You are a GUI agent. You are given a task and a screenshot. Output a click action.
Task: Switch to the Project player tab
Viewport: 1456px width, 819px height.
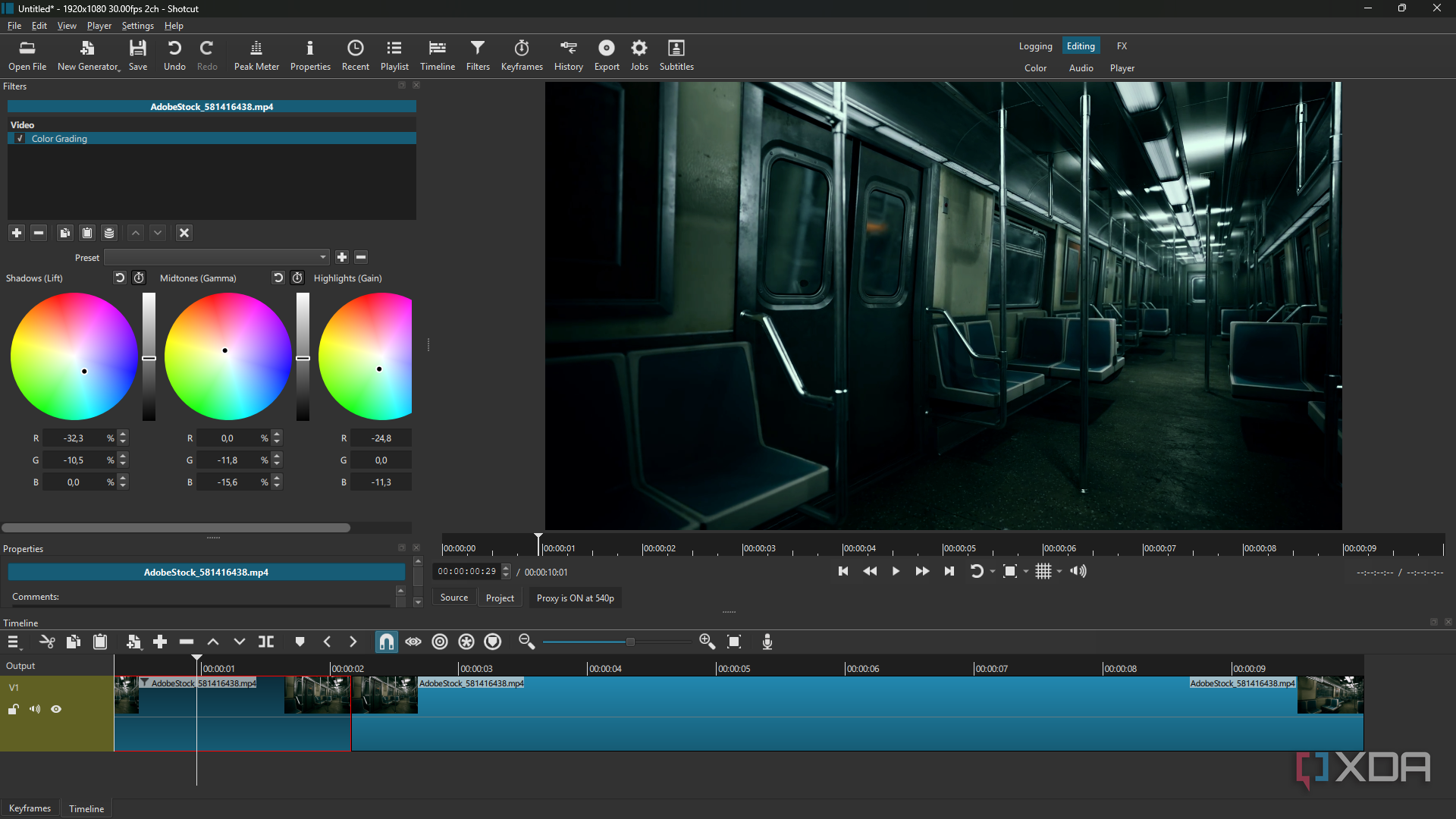tap(500, 598)
